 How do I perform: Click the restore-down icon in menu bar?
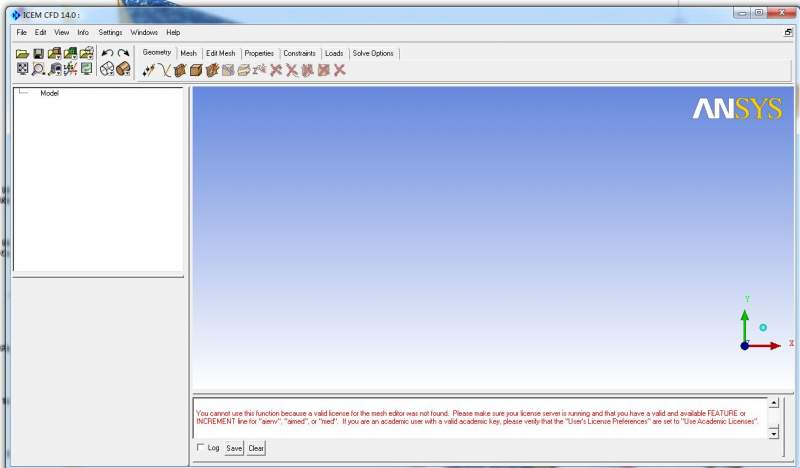(788, 32)
